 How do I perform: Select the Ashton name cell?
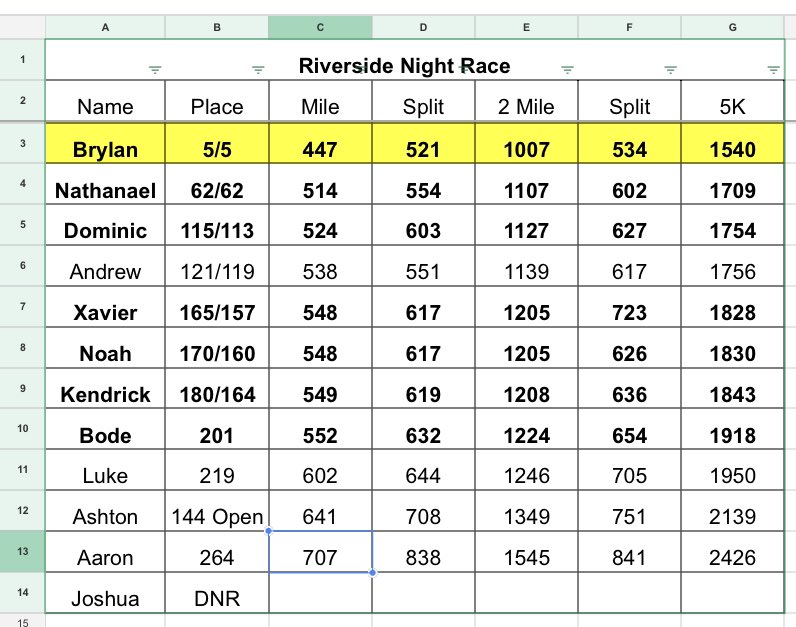[105, 511]
